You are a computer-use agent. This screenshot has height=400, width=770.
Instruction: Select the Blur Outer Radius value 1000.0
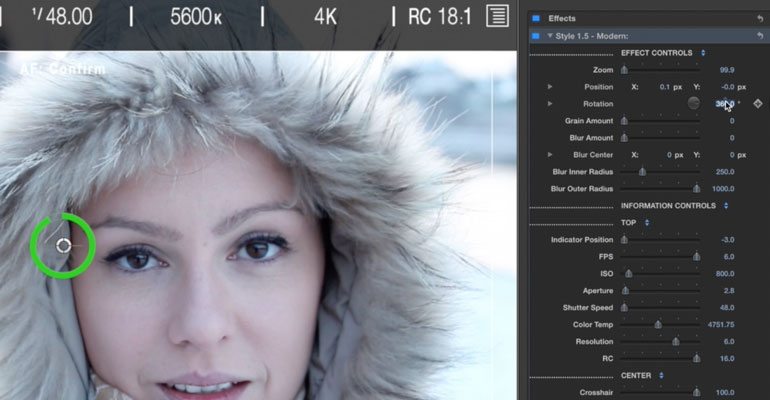tap(723, 189)
